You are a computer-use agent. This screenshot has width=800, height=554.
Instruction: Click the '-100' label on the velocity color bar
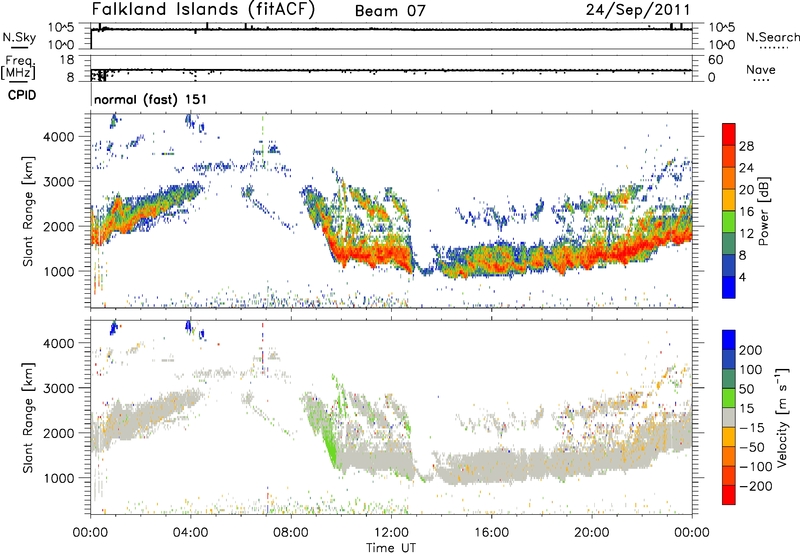(755, 467)
